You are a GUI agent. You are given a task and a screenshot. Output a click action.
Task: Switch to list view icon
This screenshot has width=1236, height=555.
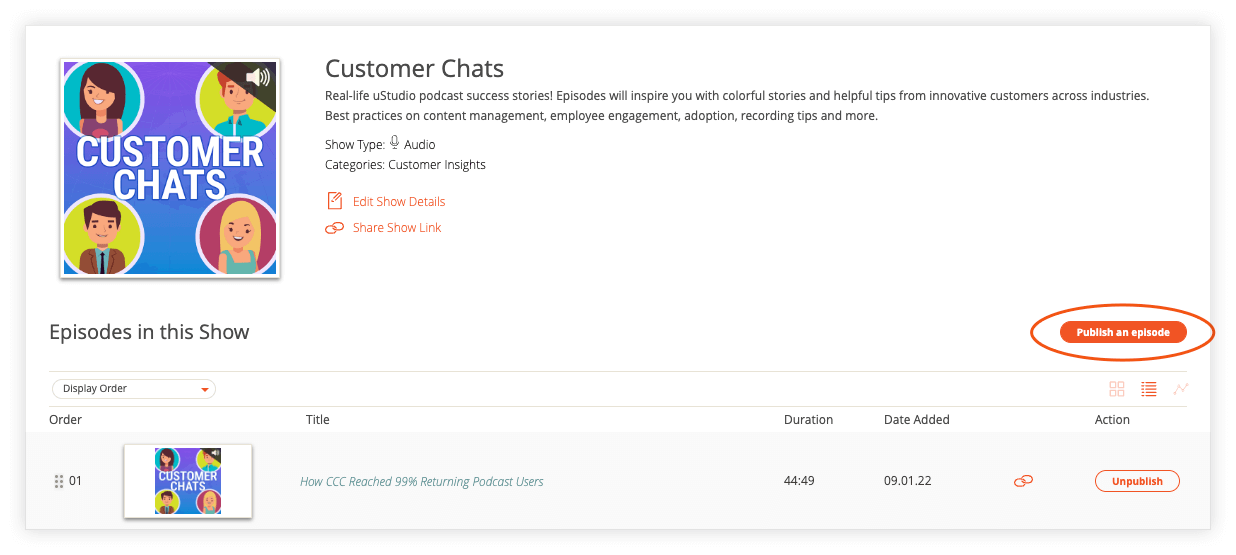coord(1149,389)
